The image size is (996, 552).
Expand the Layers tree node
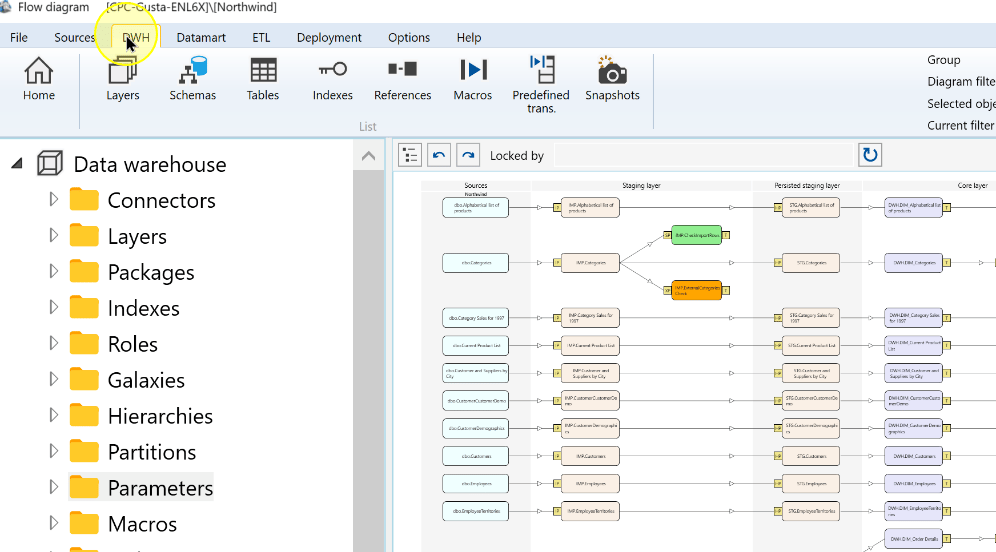click(x=53, y=236)
